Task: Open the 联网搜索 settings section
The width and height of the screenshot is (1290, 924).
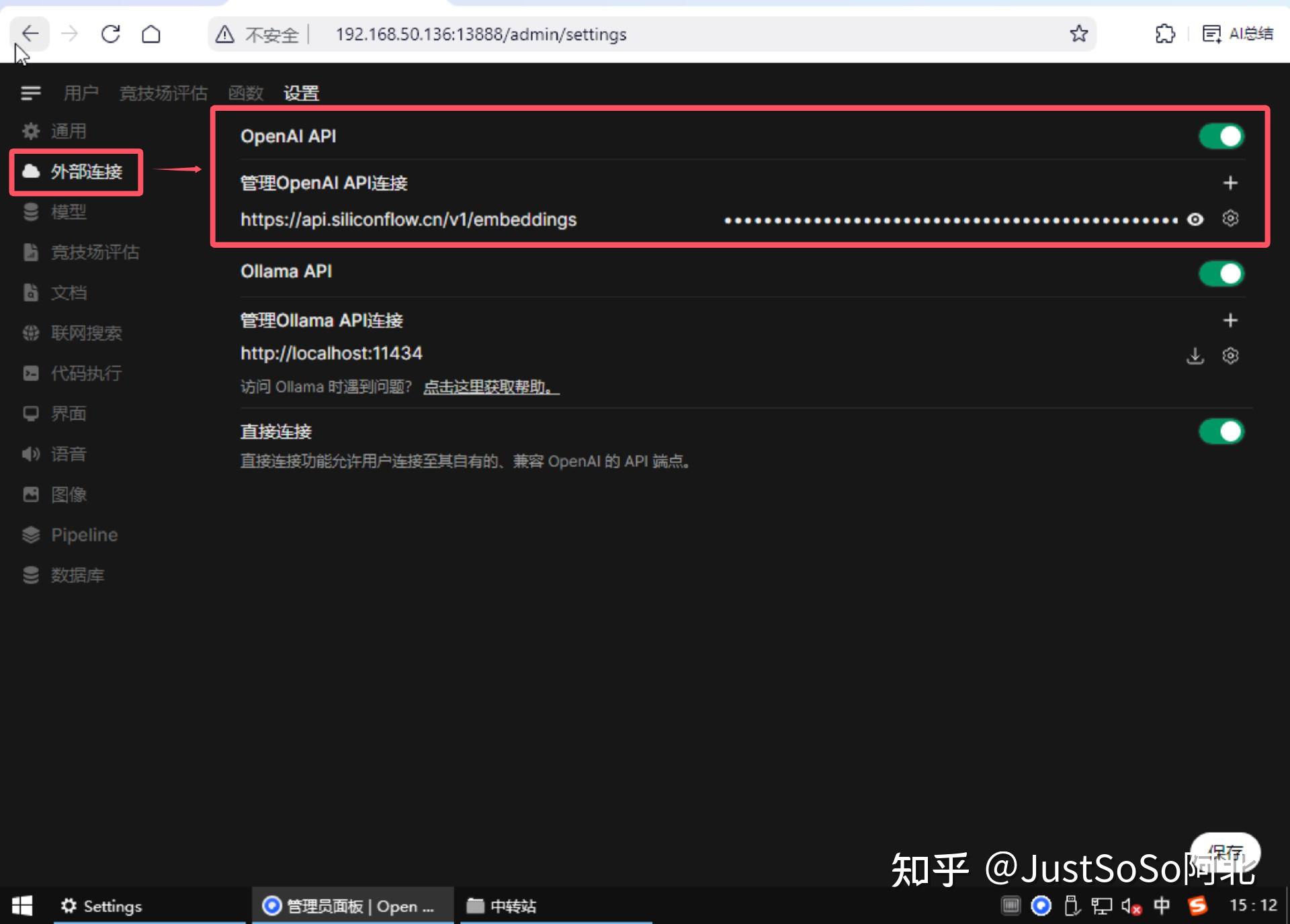Action: click(x=86, y=333)
